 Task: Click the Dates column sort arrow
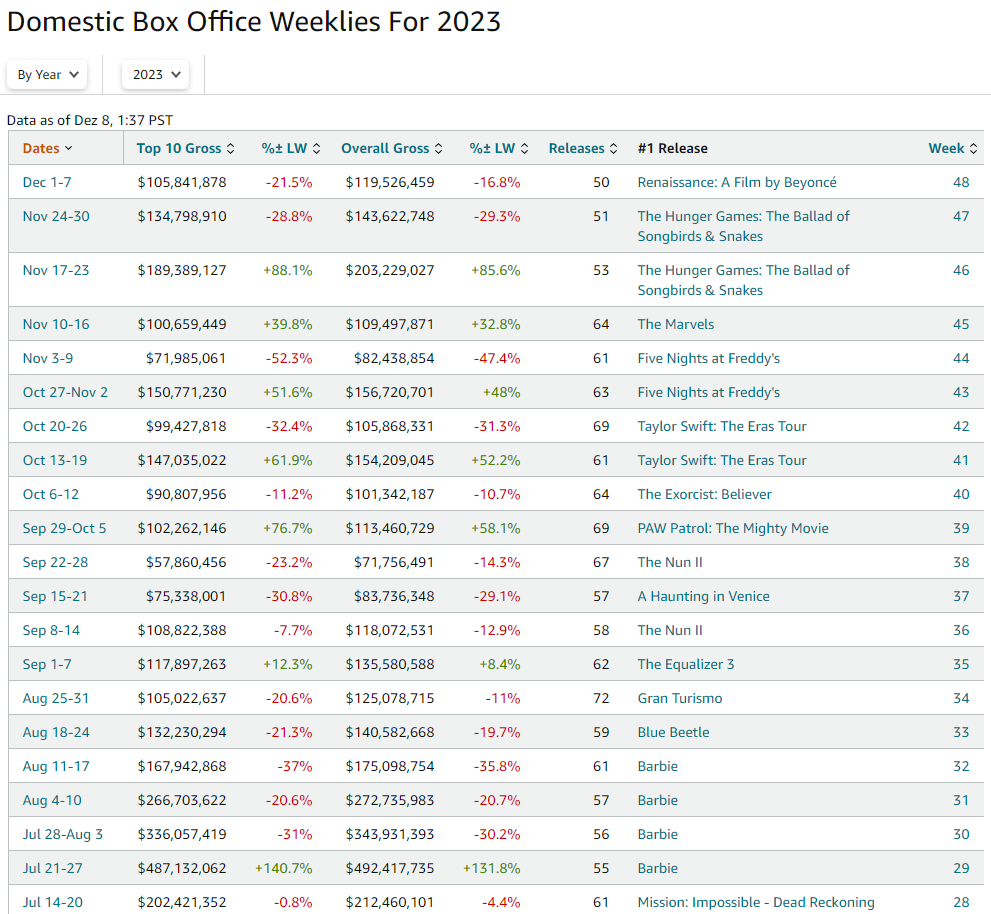tap(68, 149)
